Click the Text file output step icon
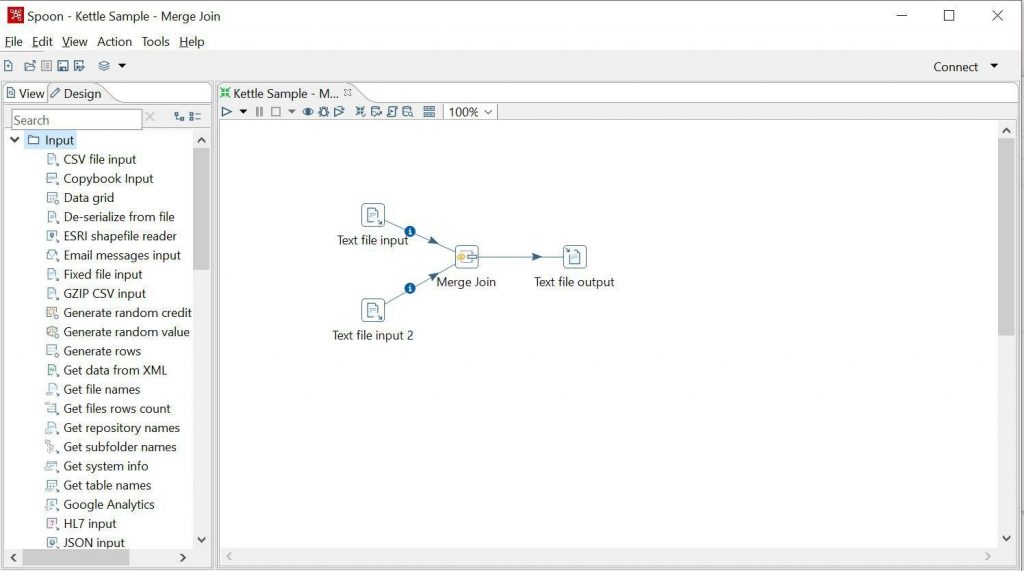This screenshot has width=1024, height=571. [574, 257]
